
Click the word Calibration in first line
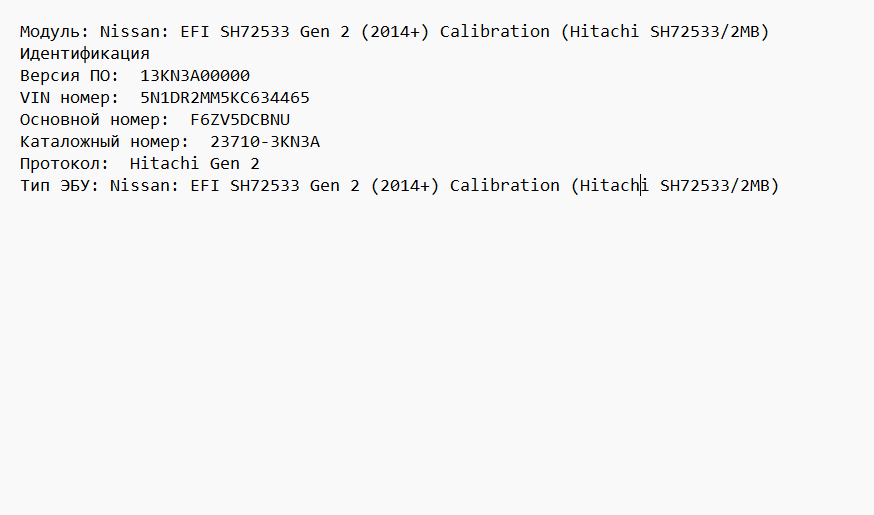[x=495, y=31]
